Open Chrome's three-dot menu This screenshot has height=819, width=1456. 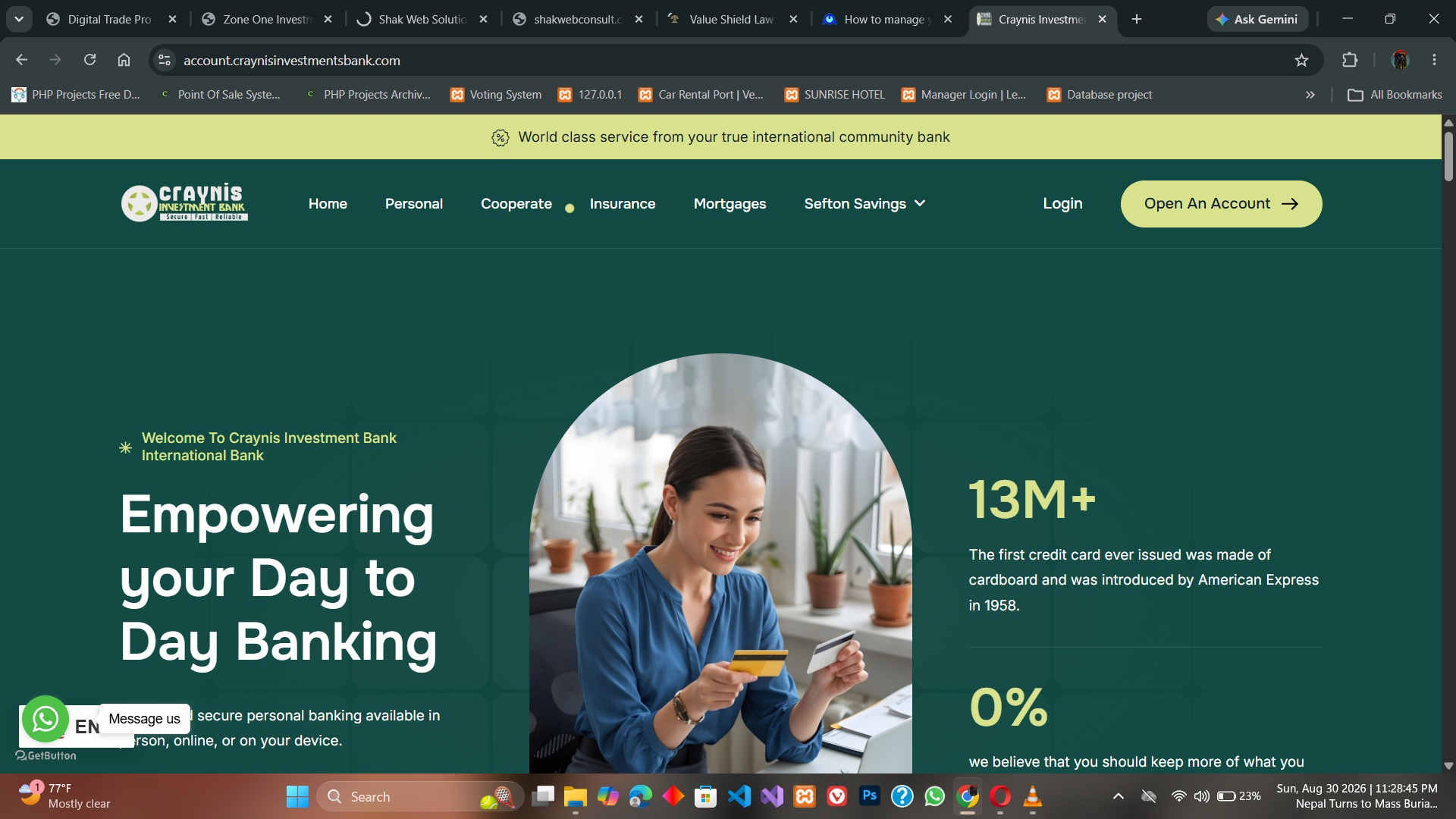[1434, 60]
